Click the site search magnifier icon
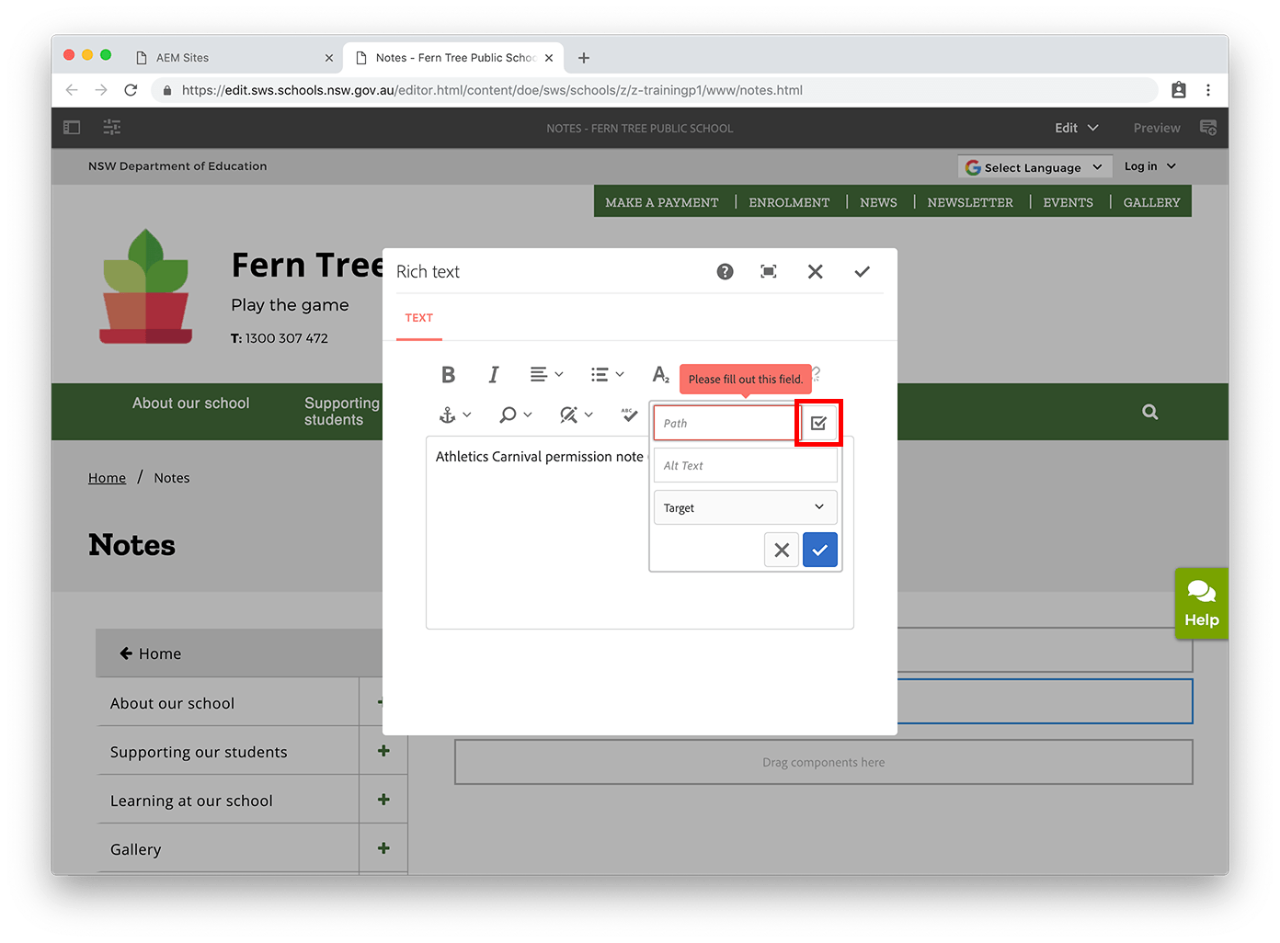The width and height of the screenshot is (1280, 943). 1150,411
